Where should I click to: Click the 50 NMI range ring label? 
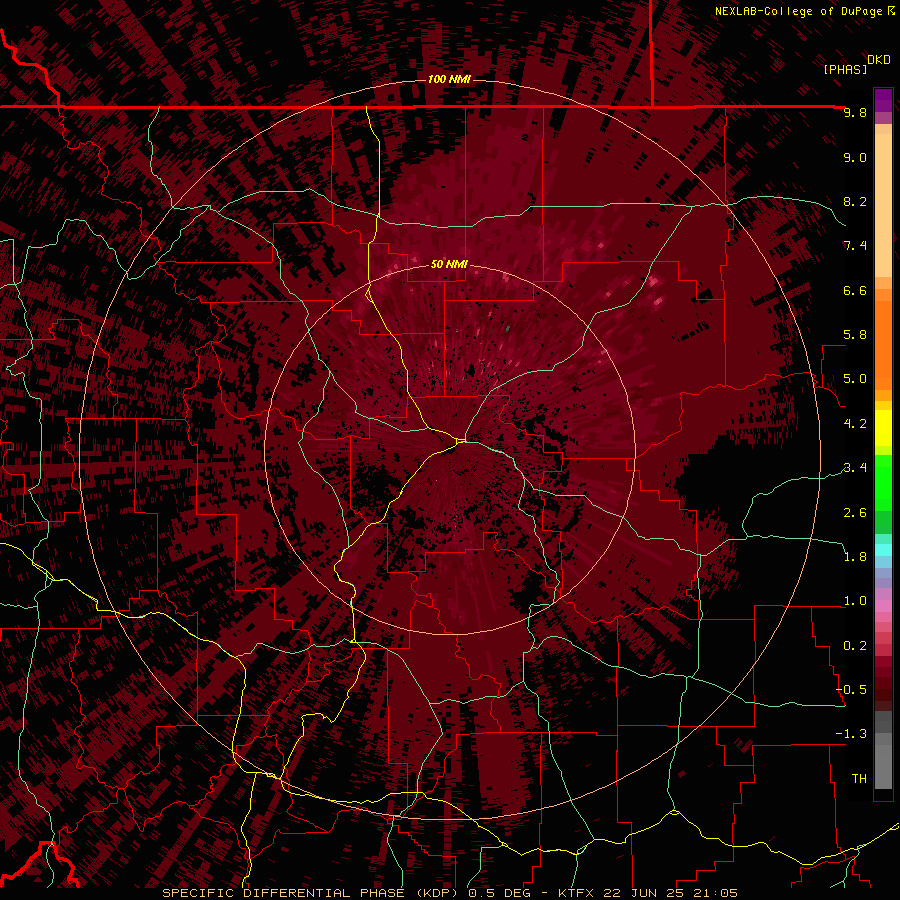pos(449,264)
